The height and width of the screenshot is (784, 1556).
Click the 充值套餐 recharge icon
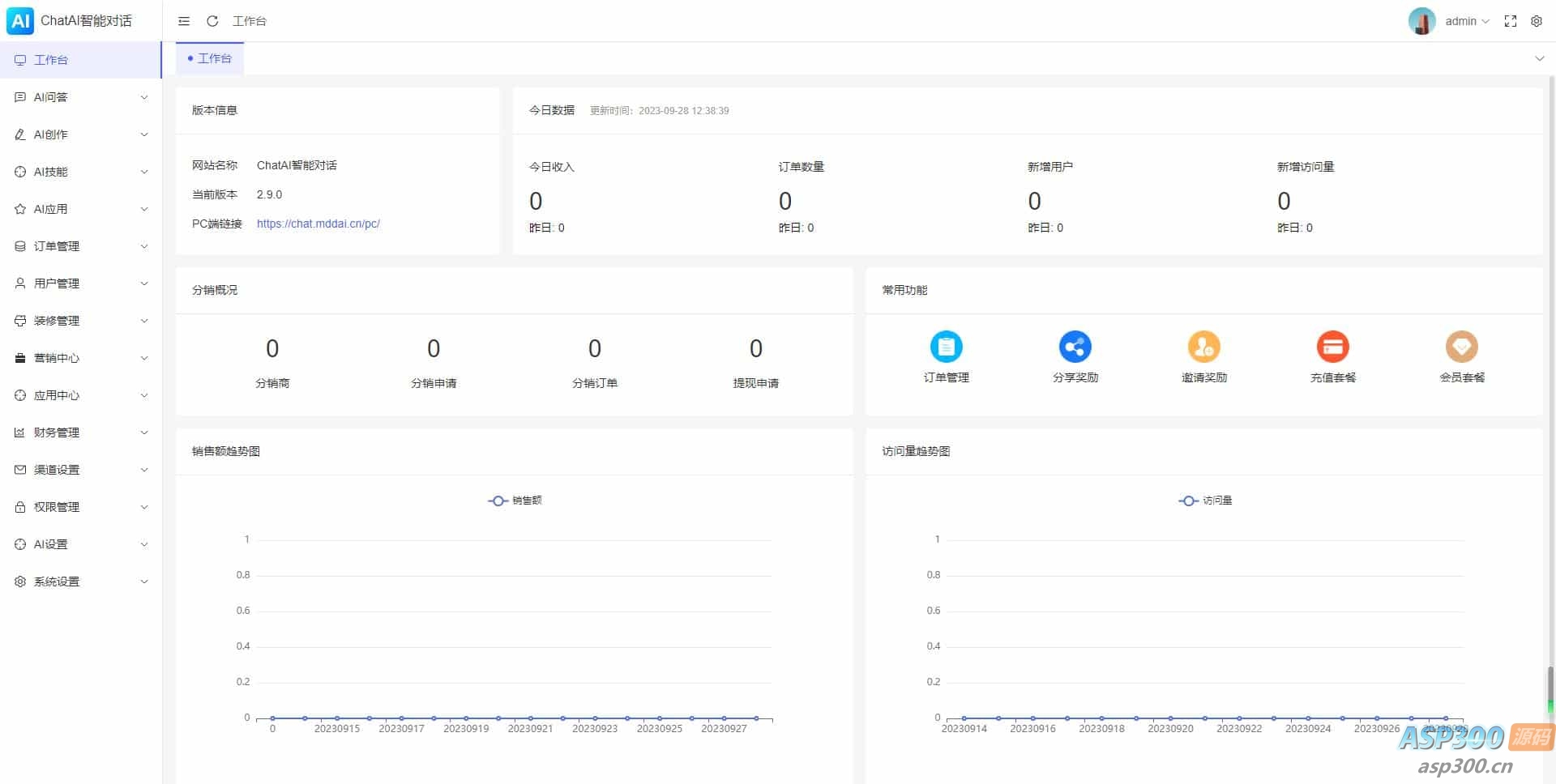point(1332,347)
